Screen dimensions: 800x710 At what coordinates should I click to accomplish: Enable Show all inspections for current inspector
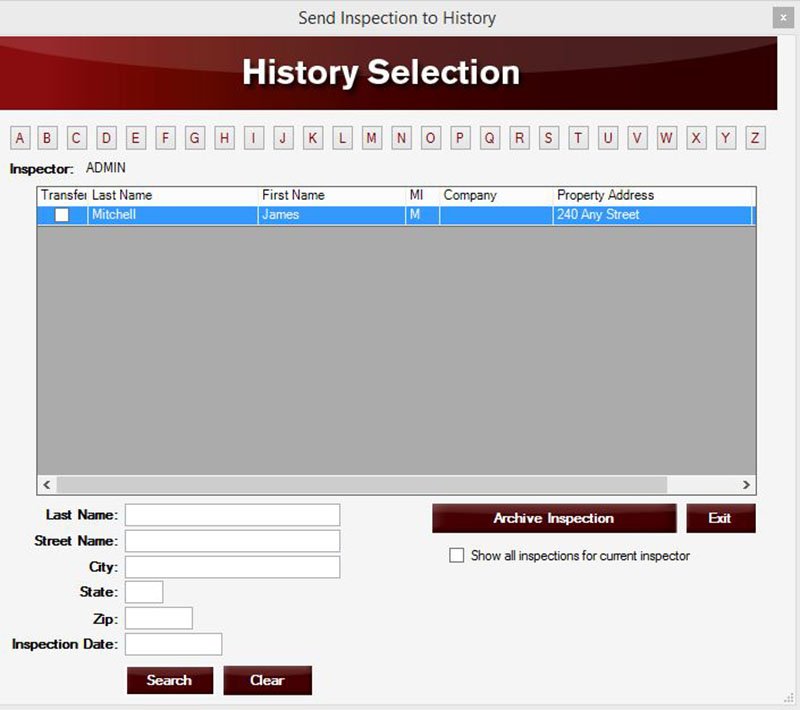(457, 556)
